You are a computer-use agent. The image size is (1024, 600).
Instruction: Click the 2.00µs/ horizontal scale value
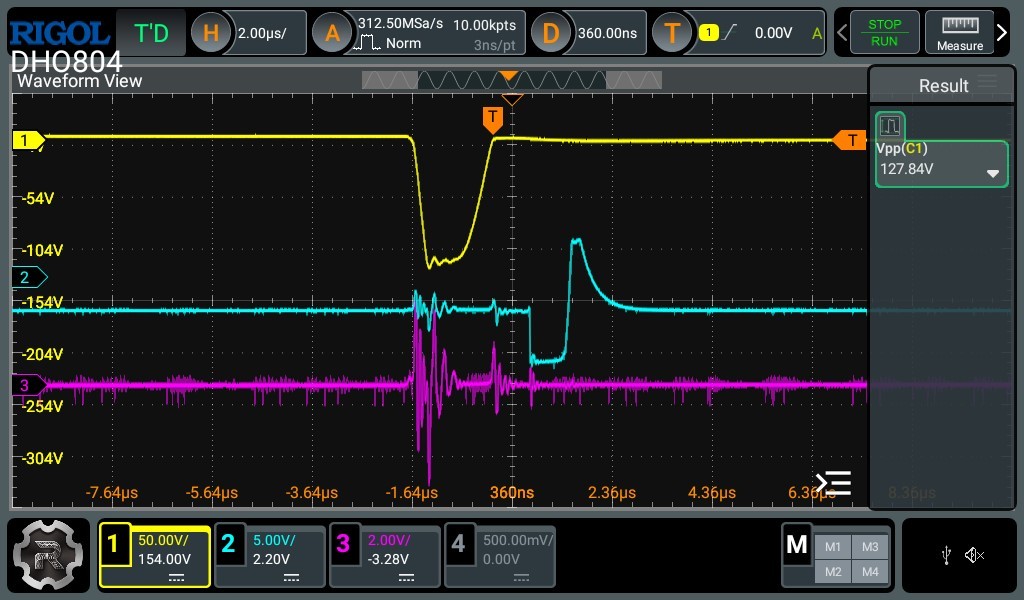pyautogui.click(x=262, y=33)
